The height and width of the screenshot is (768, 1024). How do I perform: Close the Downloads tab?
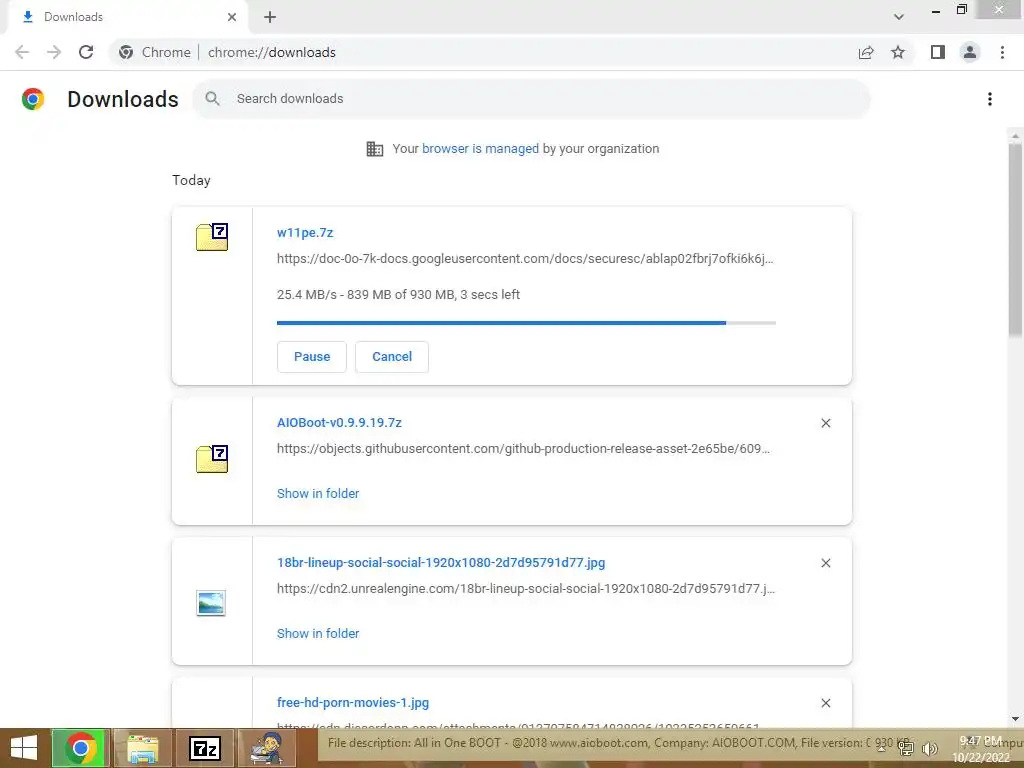[232, 17]
